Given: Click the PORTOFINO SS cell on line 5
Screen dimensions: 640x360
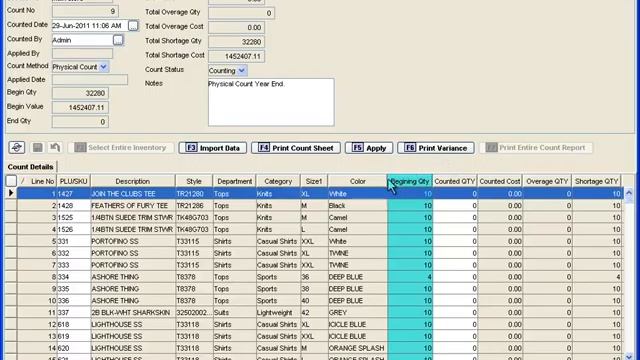Looking at the screenshot, I should pyautogui.click(x=133, y=241).
